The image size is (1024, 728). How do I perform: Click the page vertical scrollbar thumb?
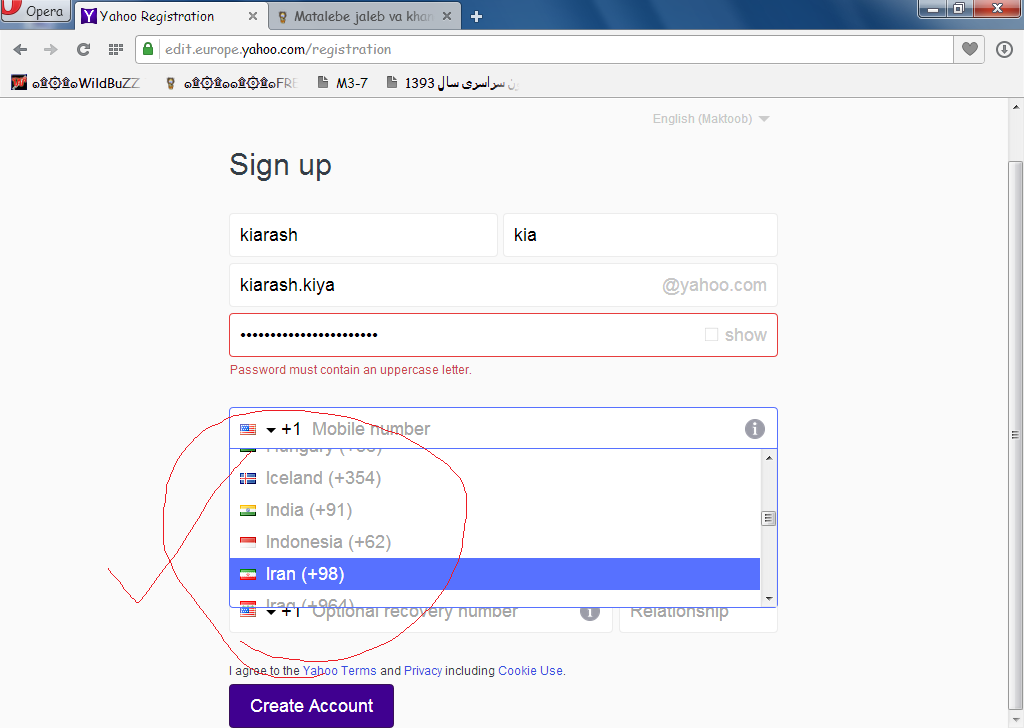click(x=1016, y=434)
